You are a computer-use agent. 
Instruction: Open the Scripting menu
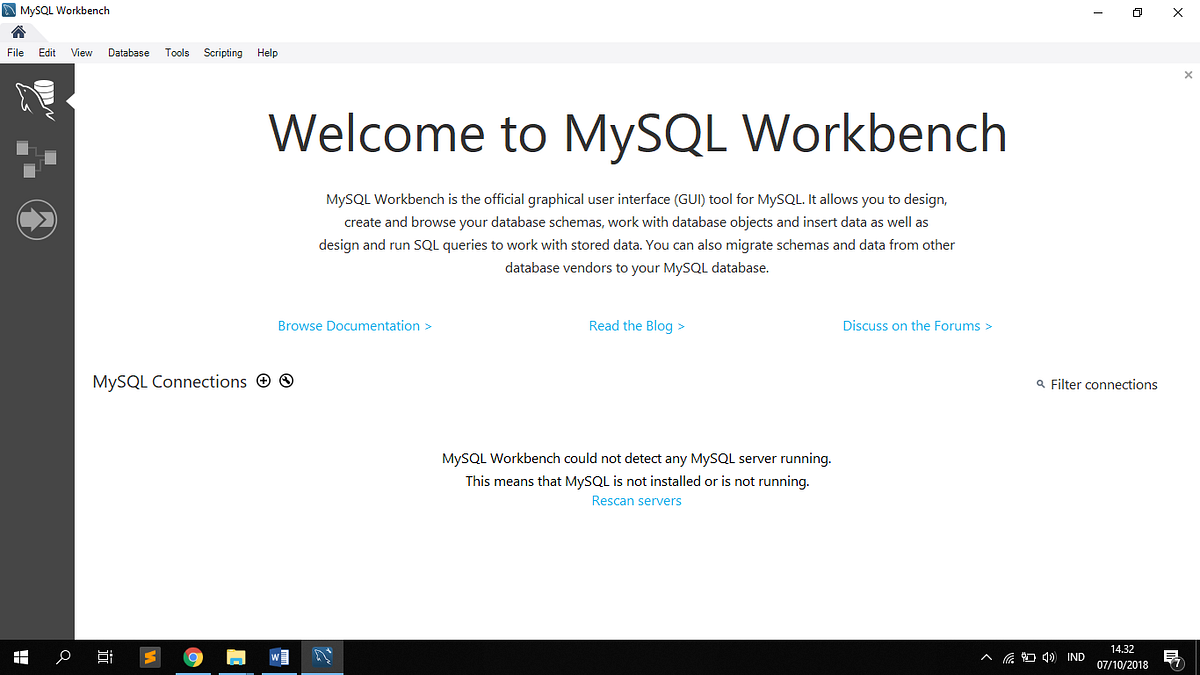(x=222, y=52)
